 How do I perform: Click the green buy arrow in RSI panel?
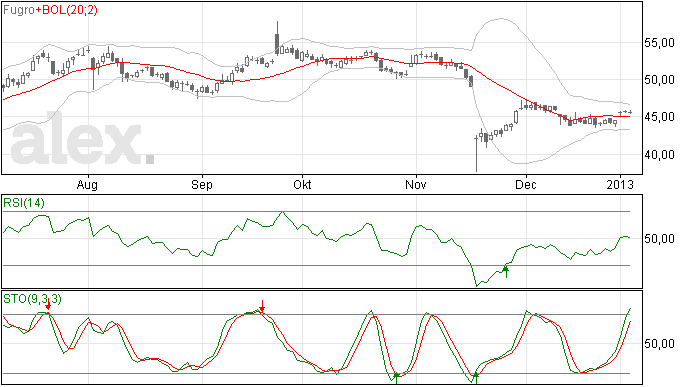tap(506, 272)
